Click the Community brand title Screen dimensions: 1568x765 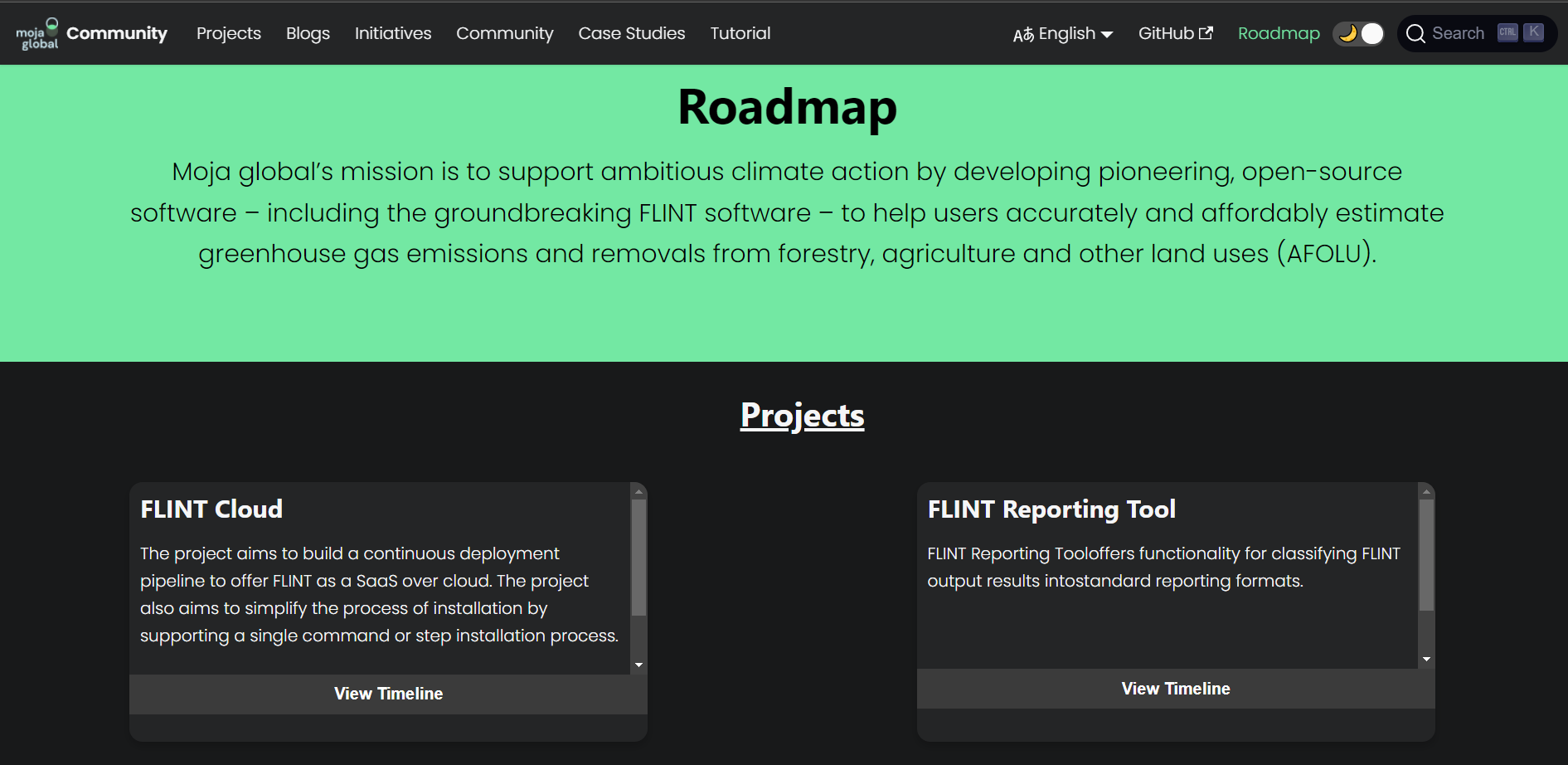coord(117,33)
